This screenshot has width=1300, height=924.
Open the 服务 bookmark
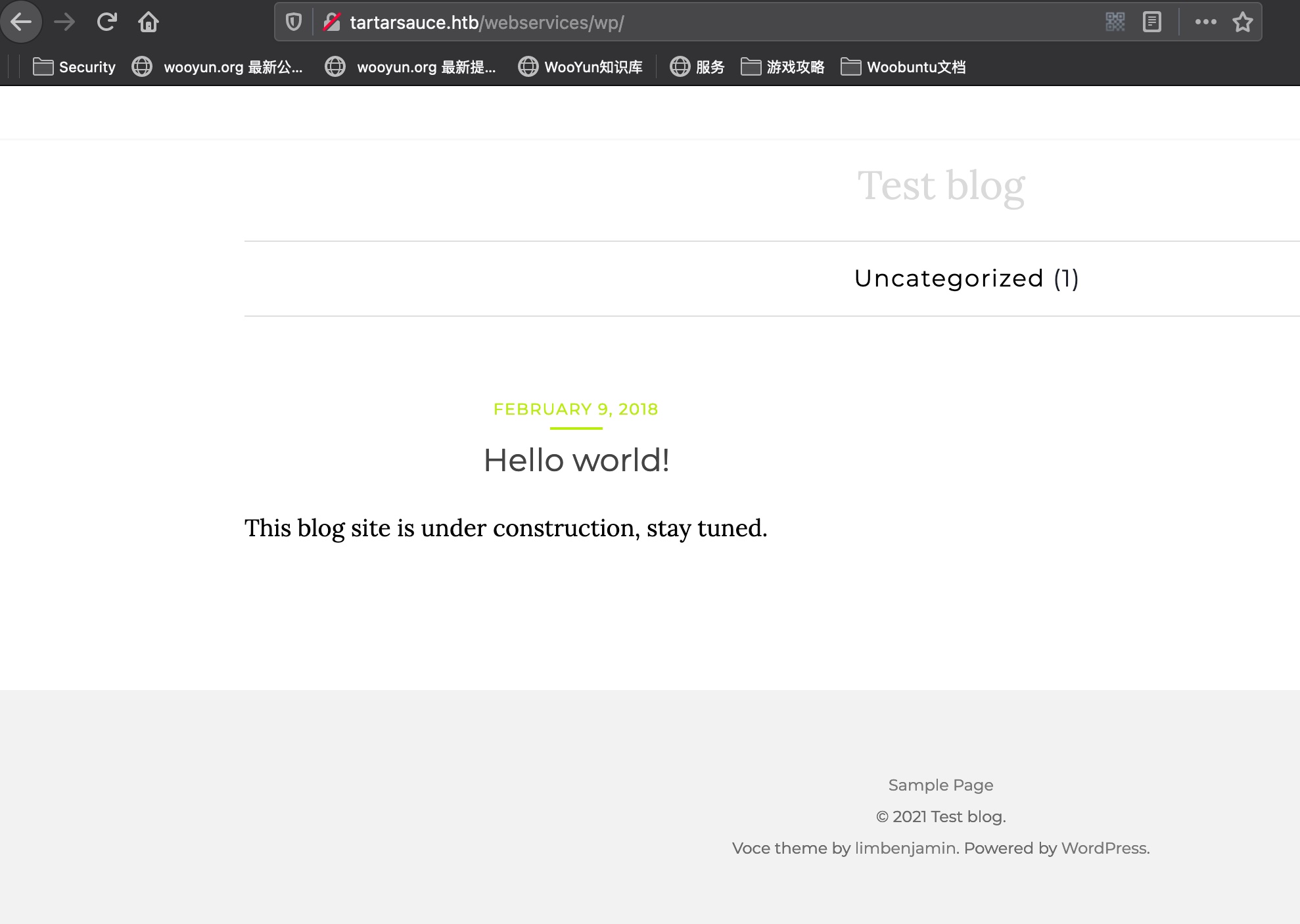coord(697,67)
